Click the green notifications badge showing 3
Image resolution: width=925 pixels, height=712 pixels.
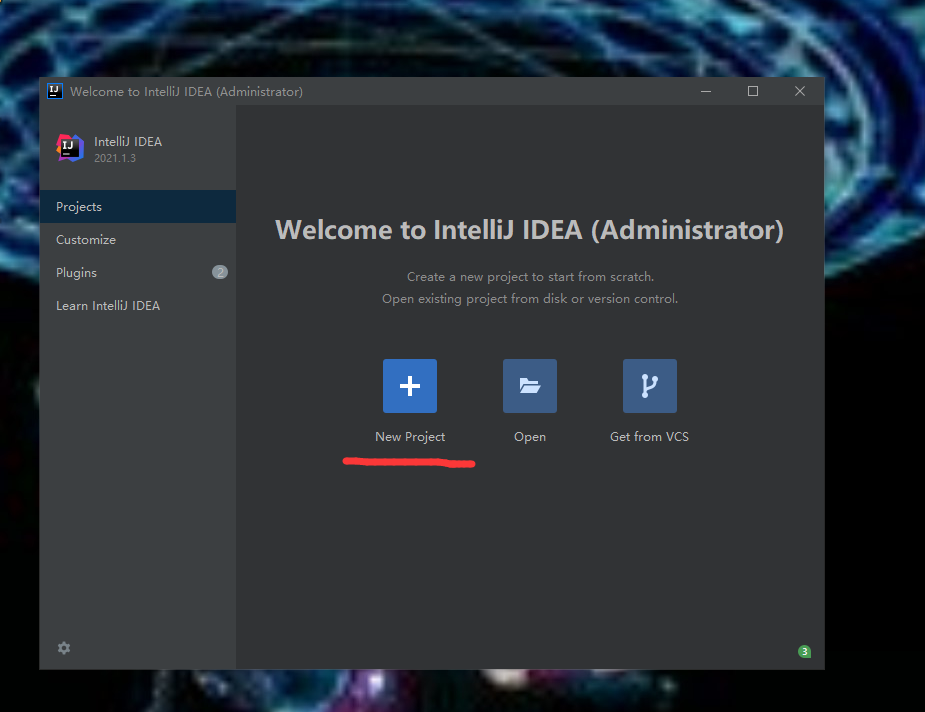point(804,652)
